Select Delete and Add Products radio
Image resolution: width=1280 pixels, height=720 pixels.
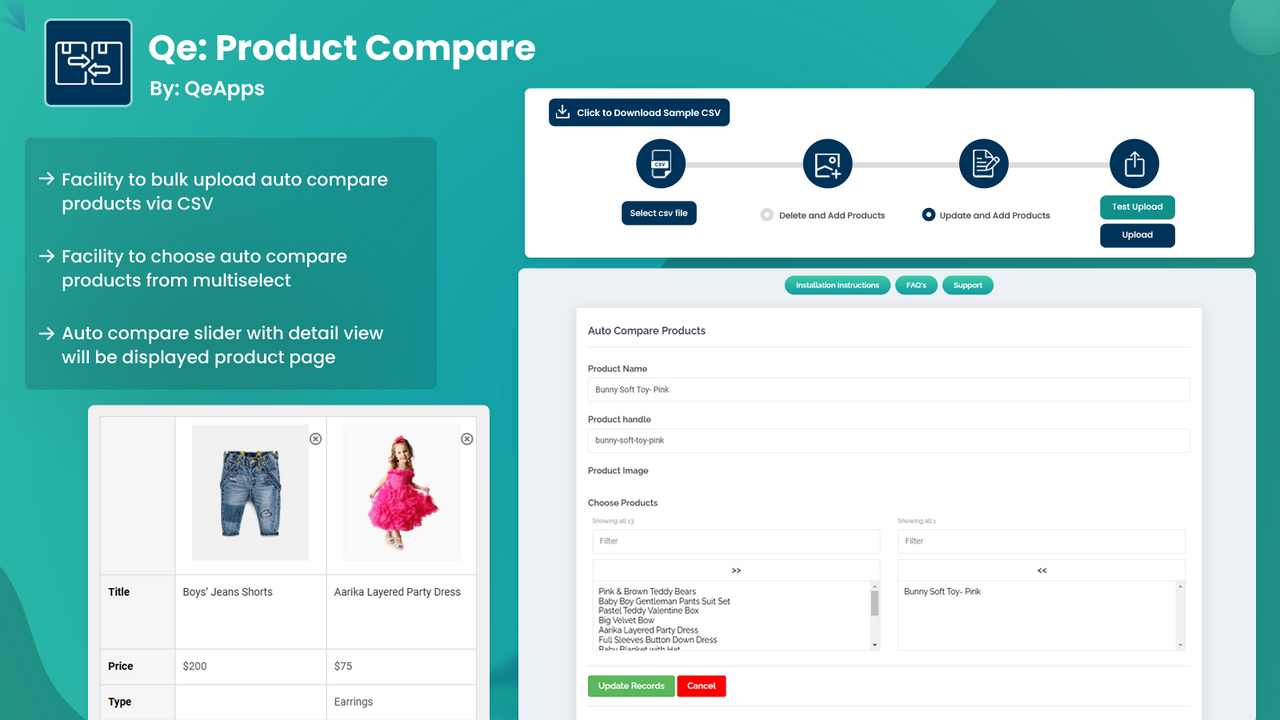tap(767, 215)
